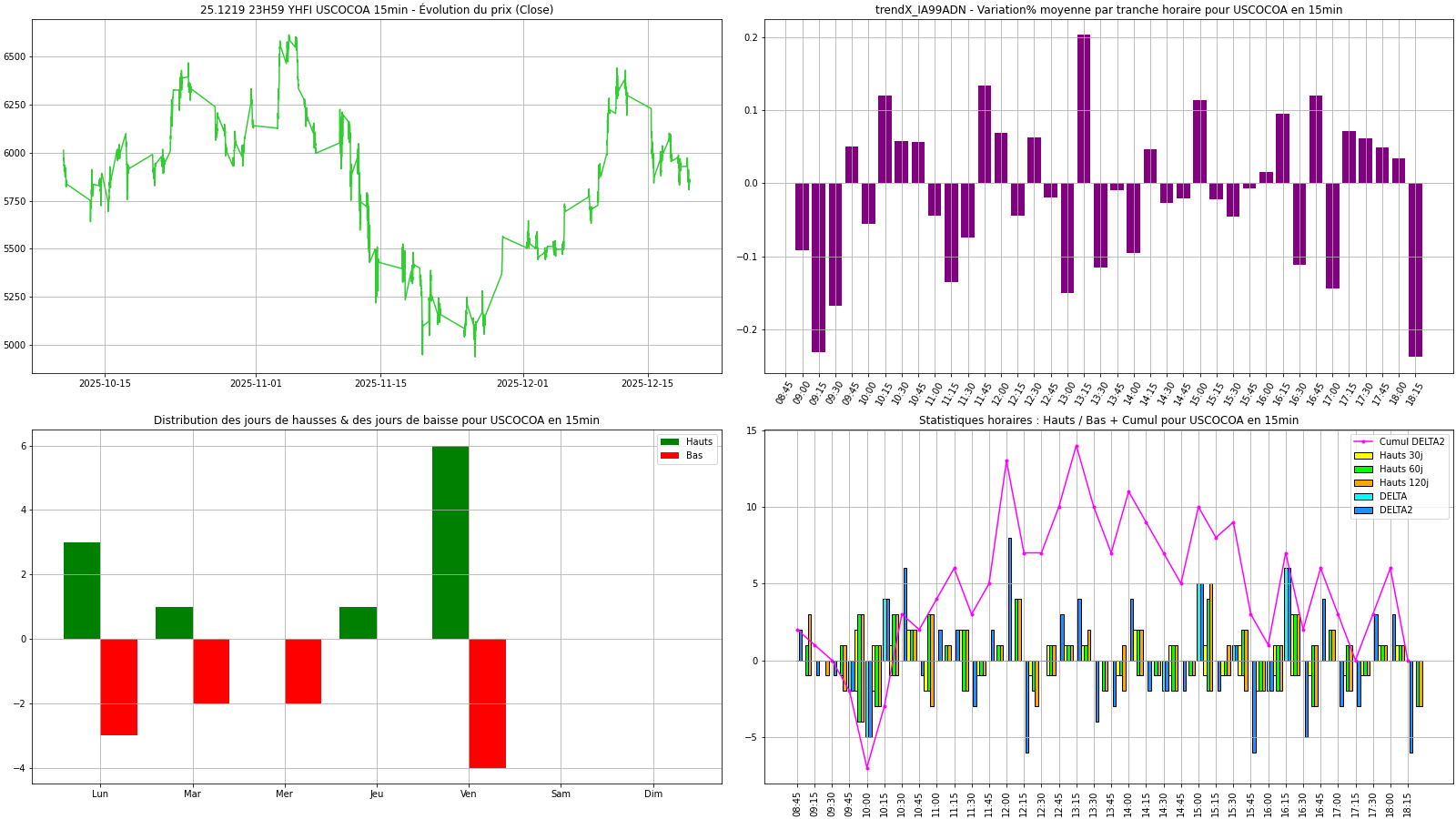Image resolution: width=1456 pixels, height=819 pixels.
Task: Click the purple 18:15 bar in variation chart
Action: pos(1415,269)
